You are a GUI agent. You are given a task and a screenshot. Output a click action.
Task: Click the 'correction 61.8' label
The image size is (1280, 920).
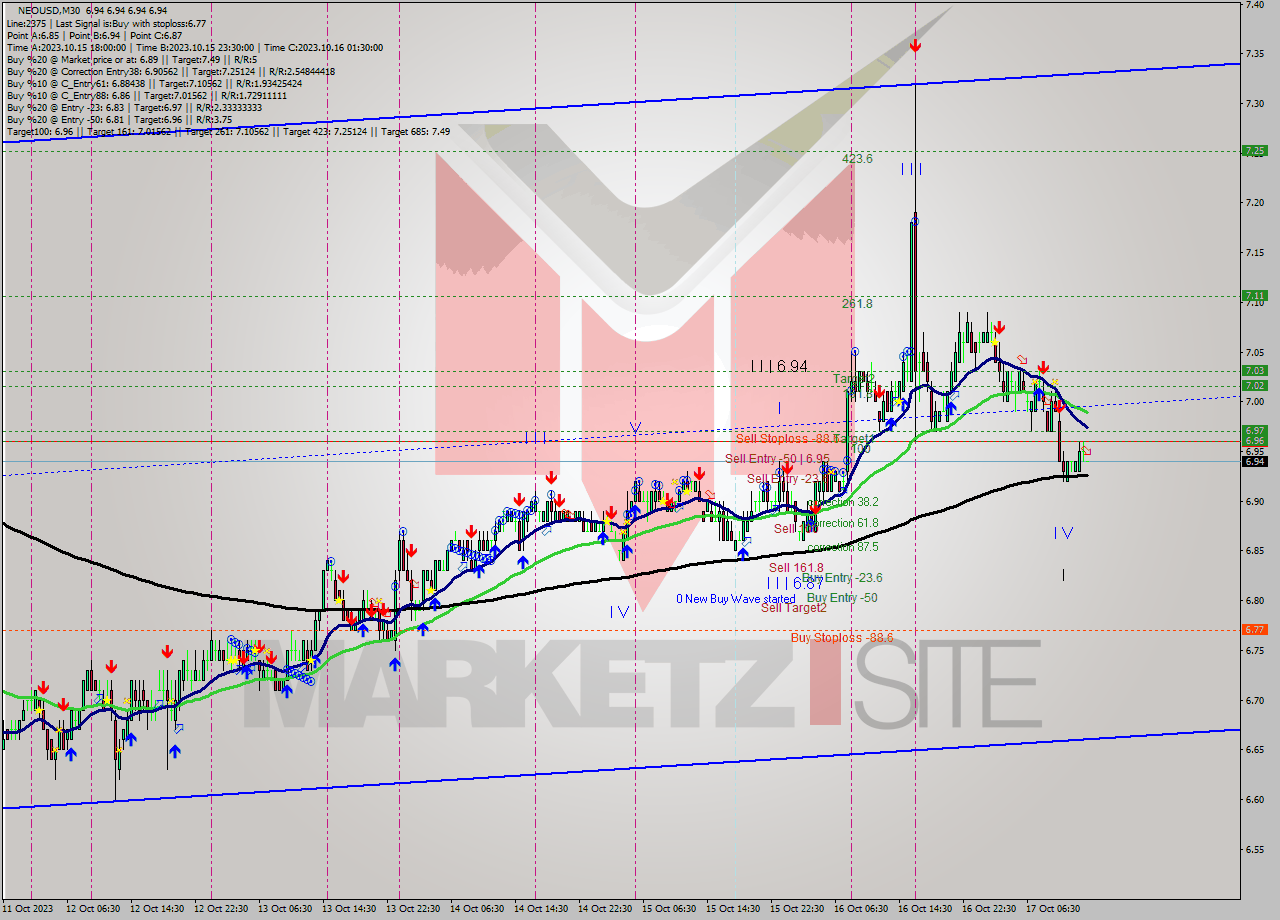[x=842, y=523]
